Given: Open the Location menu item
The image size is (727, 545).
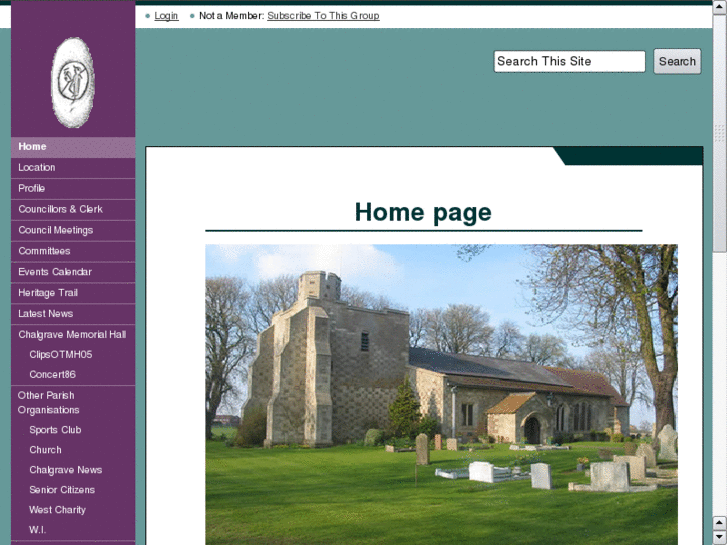Looking at the screenshot, I should pos(73,168).
